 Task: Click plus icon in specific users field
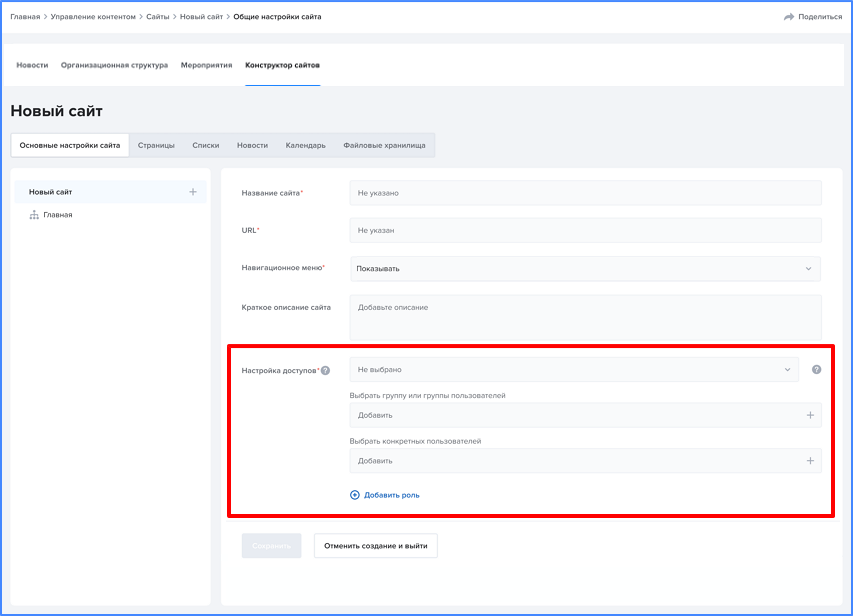[x=810, y=461]
